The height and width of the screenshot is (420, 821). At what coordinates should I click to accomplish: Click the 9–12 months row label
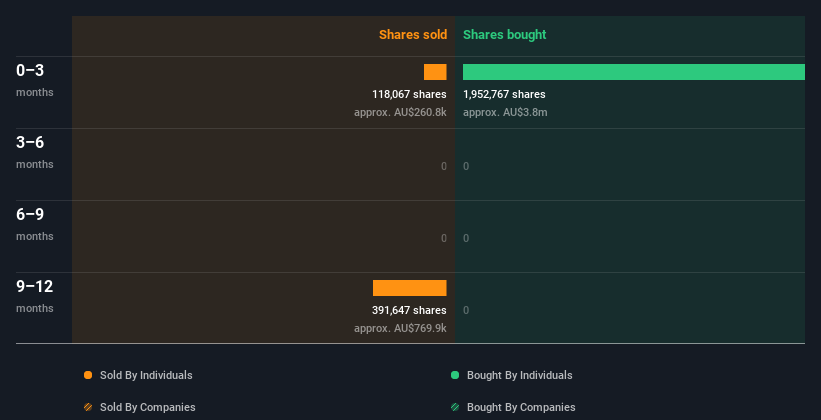[35, 296]
